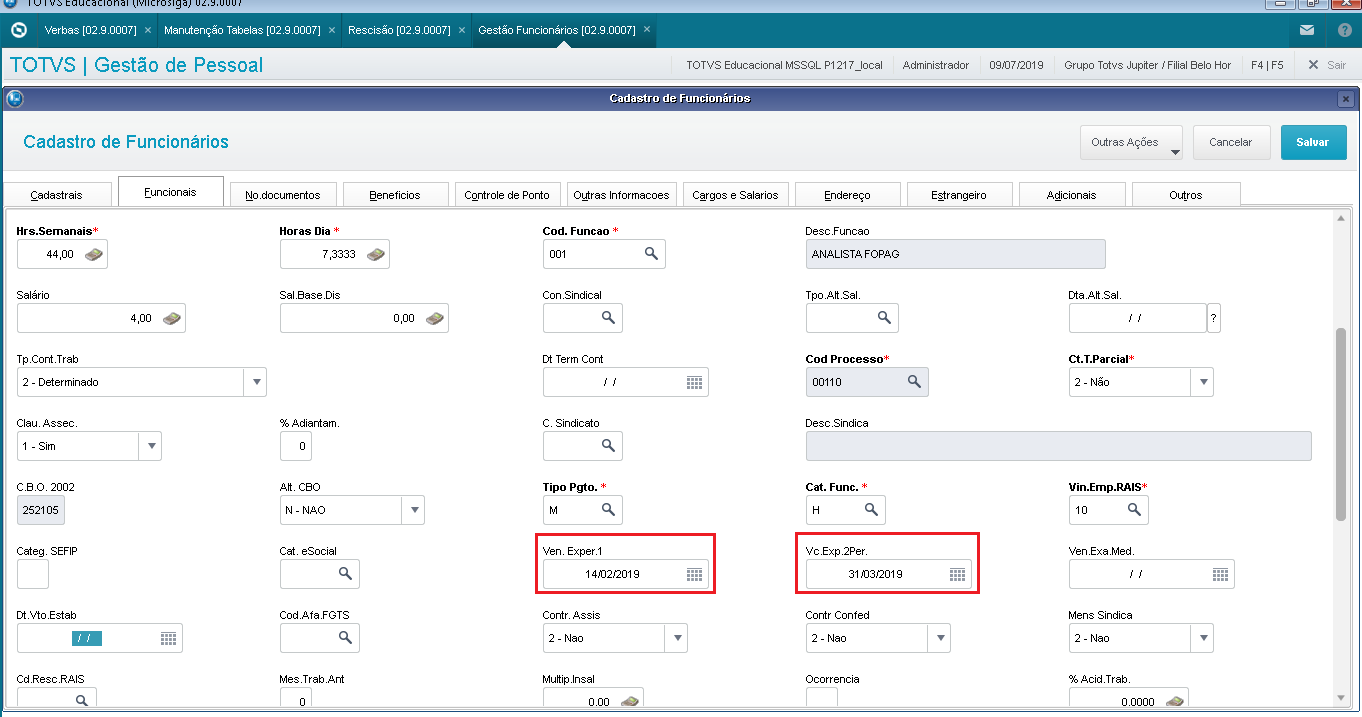Open calendar picker for Ven.Exa.Med.
The image size is (1362, 717).
(x=1221, y=574)
